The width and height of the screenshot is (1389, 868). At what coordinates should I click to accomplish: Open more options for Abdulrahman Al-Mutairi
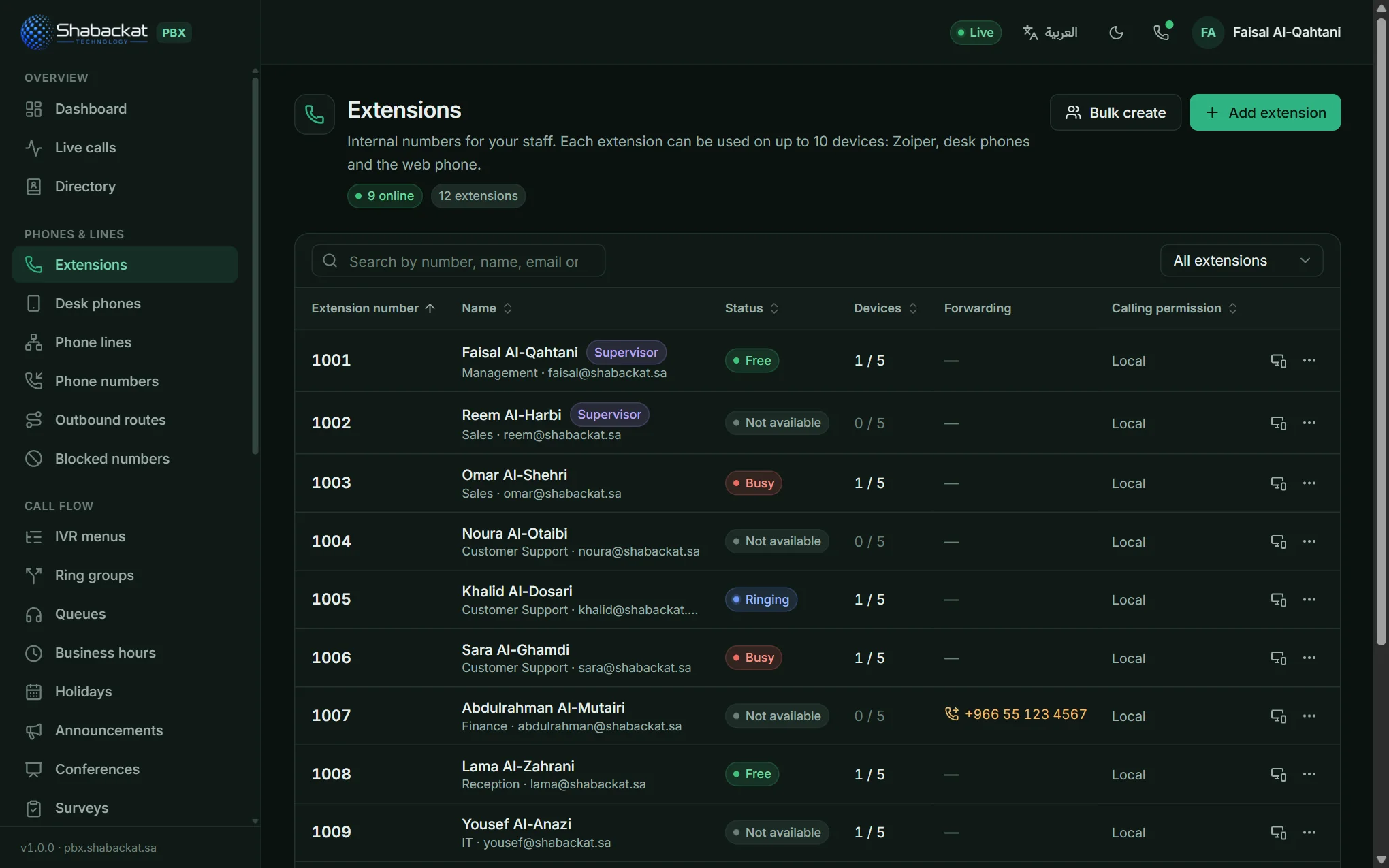pyautogui.click(x=1309, y=716)
